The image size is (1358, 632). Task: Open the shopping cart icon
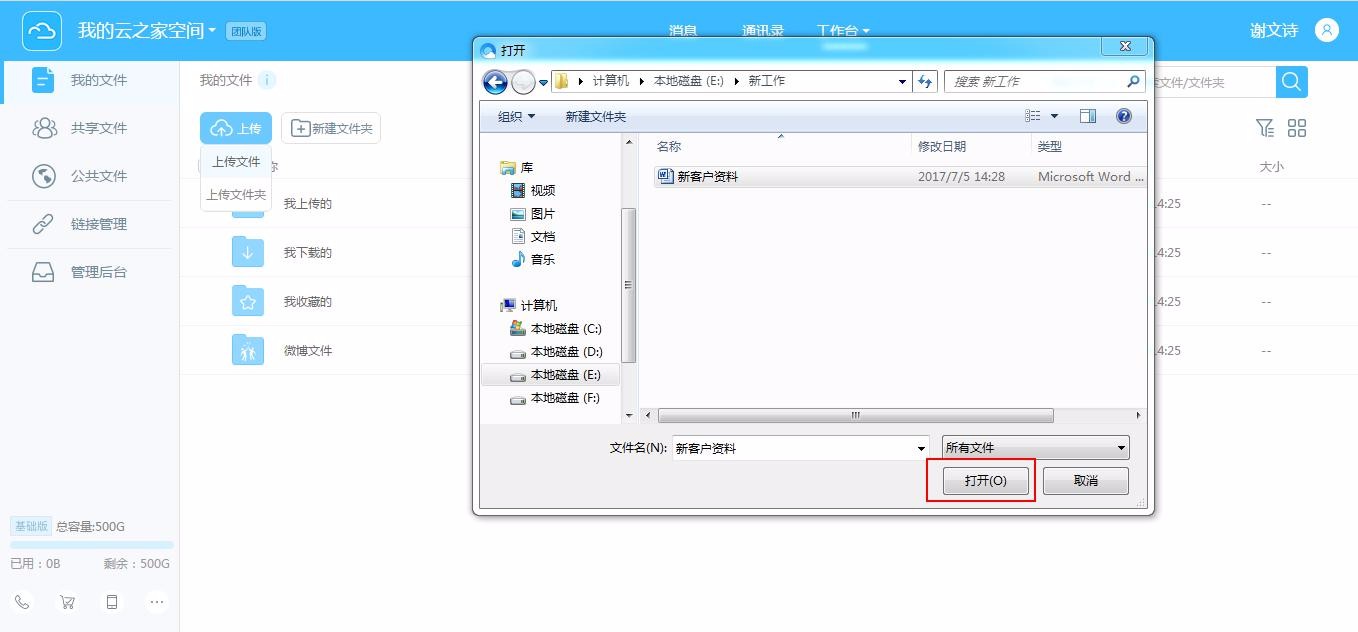(67, 602)
